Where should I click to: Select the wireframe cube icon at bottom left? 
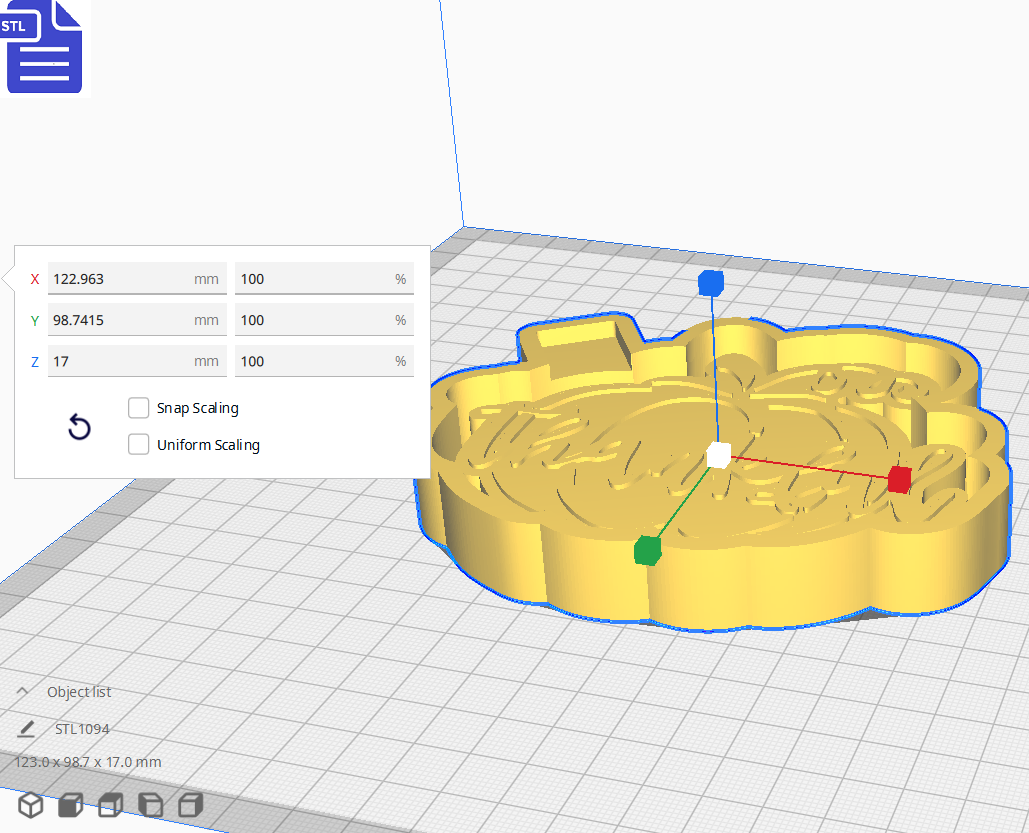(x=29, y=805)
